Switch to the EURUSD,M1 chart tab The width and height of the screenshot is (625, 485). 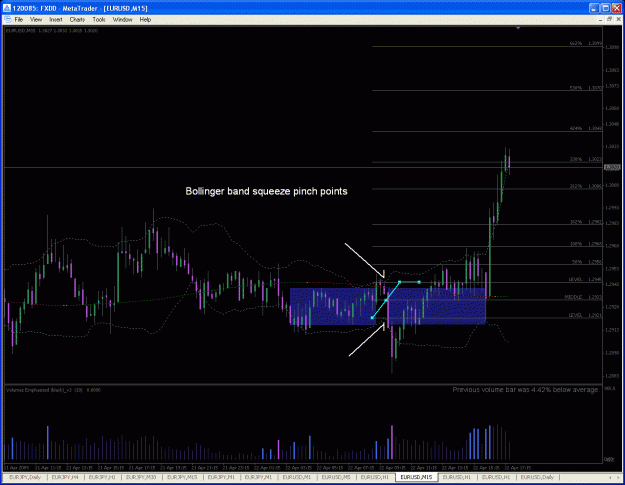tap(297, 477)
